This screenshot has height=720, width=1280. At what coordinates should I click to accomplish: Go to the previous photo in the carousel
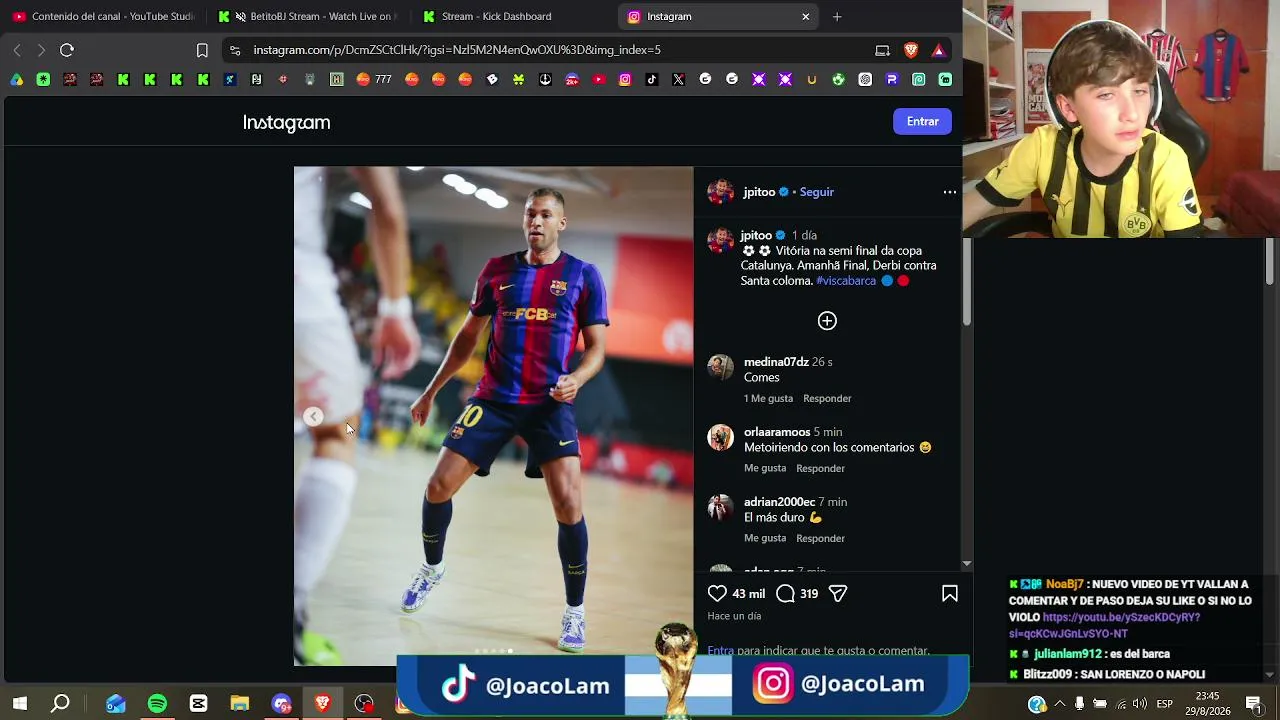pyautogui.click(x=313, y=416)
